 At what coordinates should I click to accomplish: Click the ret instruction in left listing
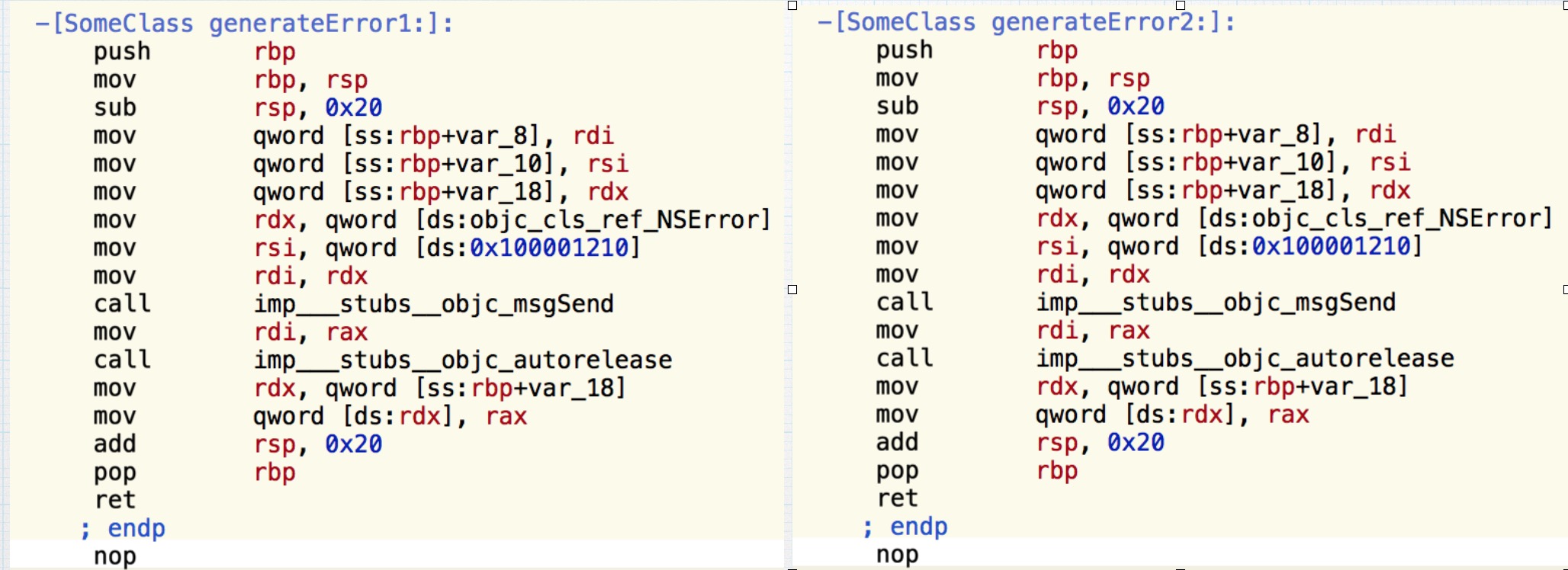coord(115,500)
